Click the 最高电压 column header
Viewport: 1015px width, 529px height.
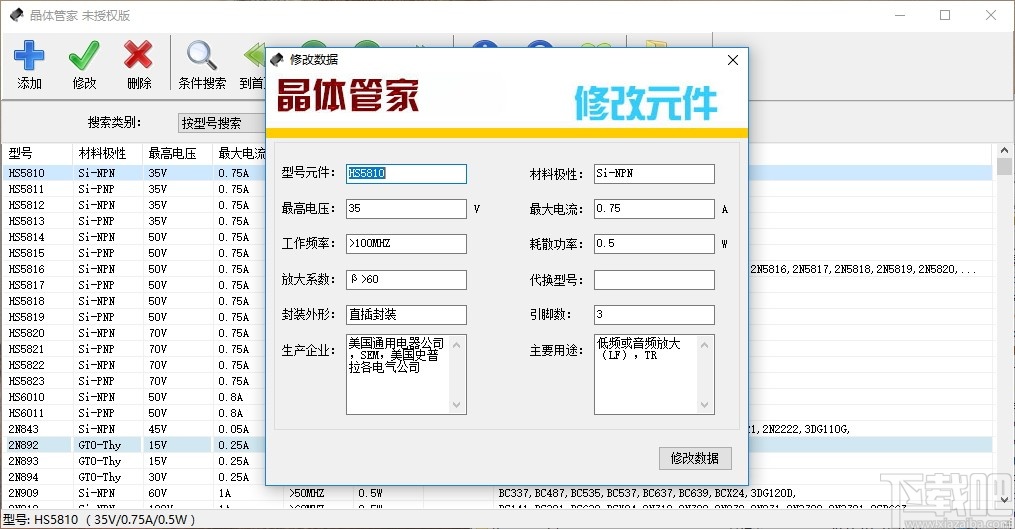coord(177,153)
